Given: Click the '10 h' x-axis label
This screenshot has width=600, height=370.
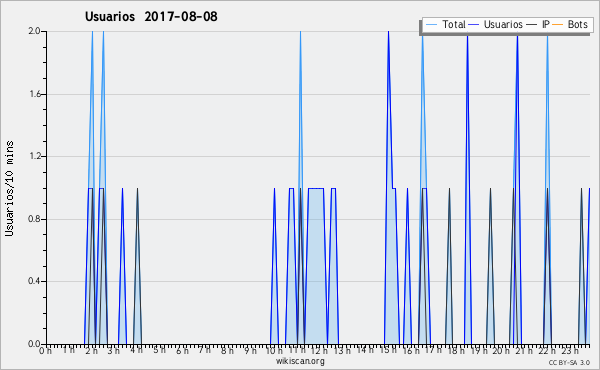Looking at the screenshot, I should (x=274, y=350).
